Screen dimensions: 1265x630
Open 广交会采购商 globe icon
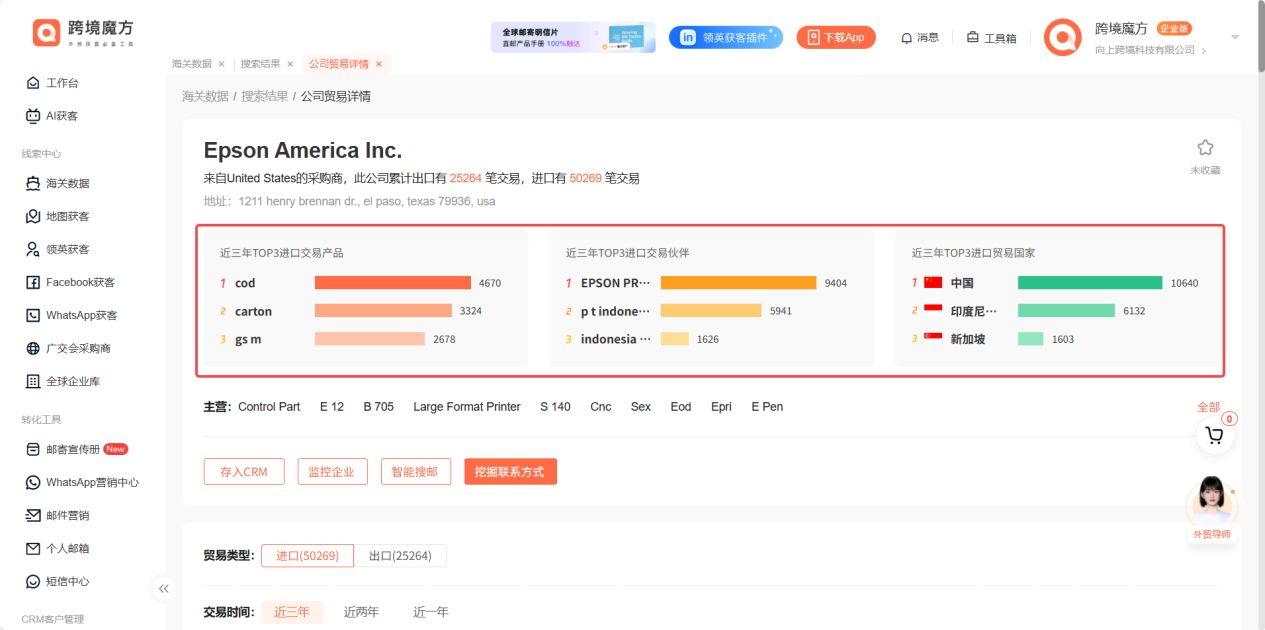tap(33, 348)
